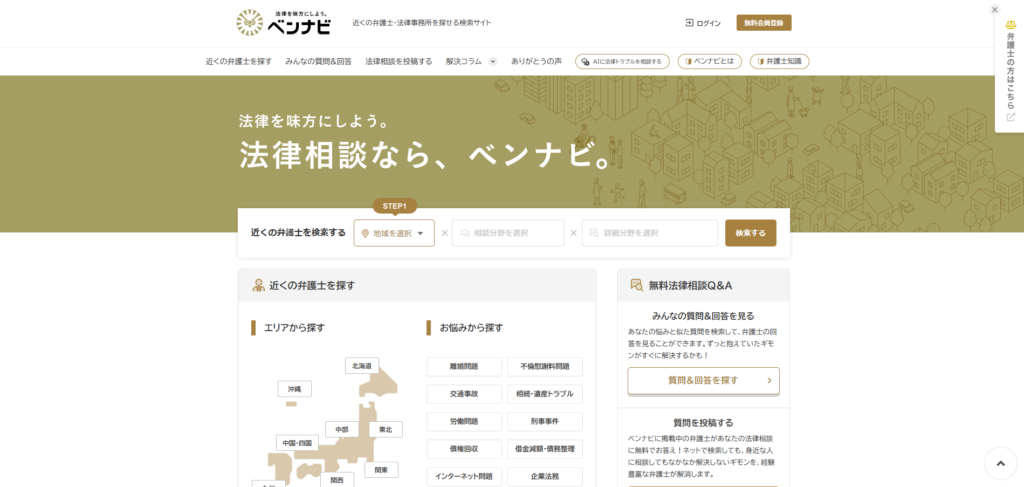Expand the 解決コラム menu arrow
Image resolution: width=1024 pixels, height=487 pixels.
point(492,61)
